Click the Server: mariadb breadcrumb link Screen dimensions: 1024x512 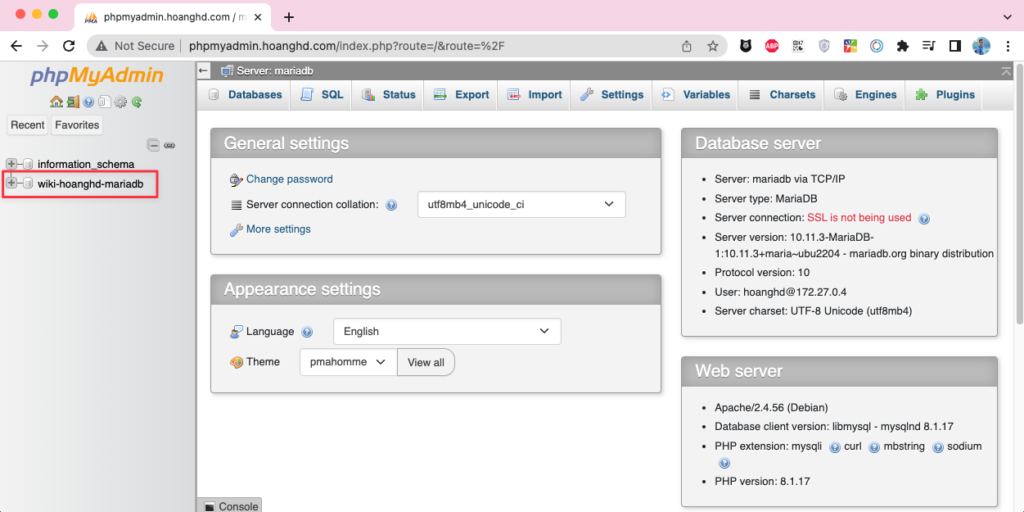(275, 71)
